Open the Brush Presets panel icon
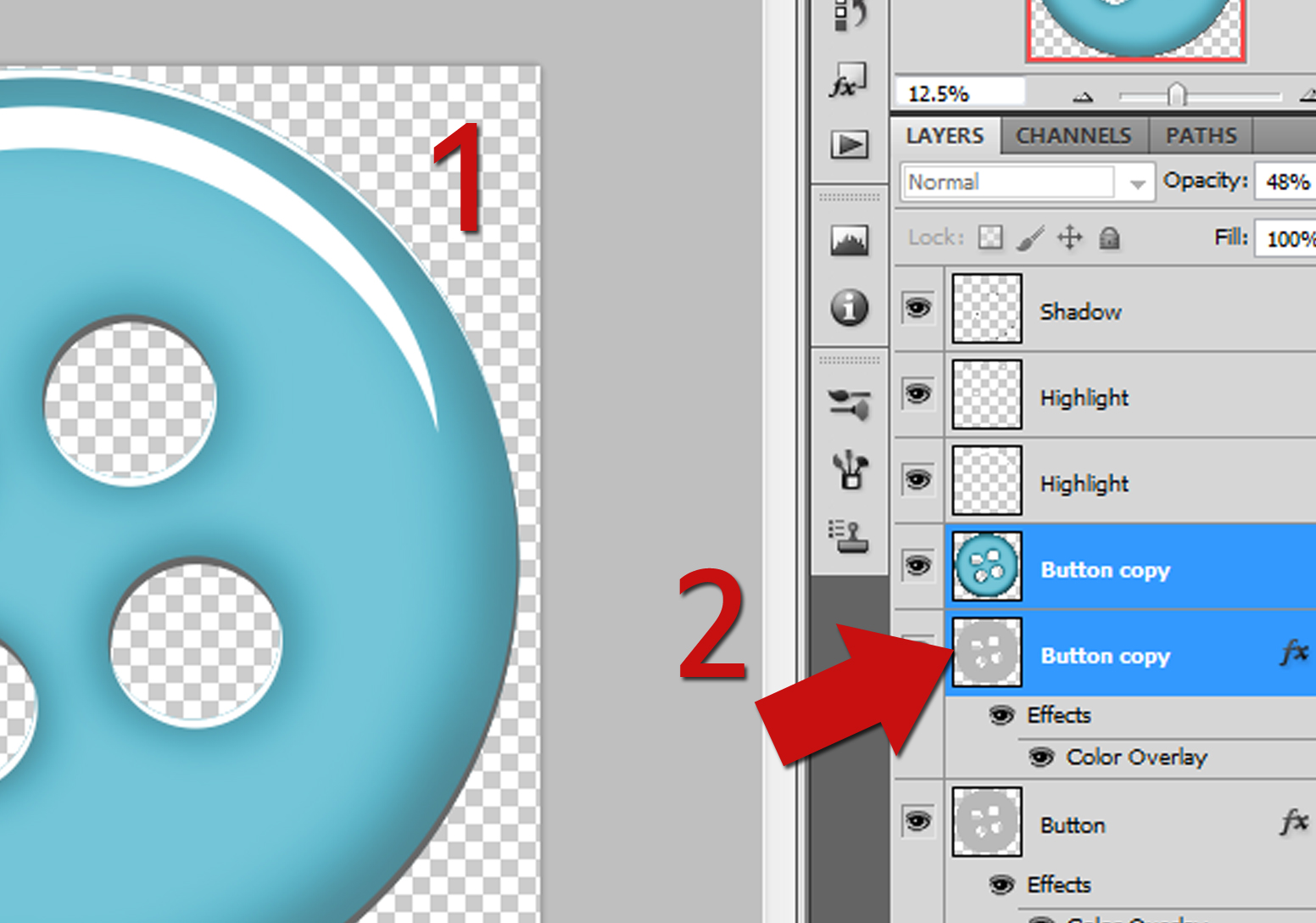This screenshot has height=923, width=1316. coord(849,404)
